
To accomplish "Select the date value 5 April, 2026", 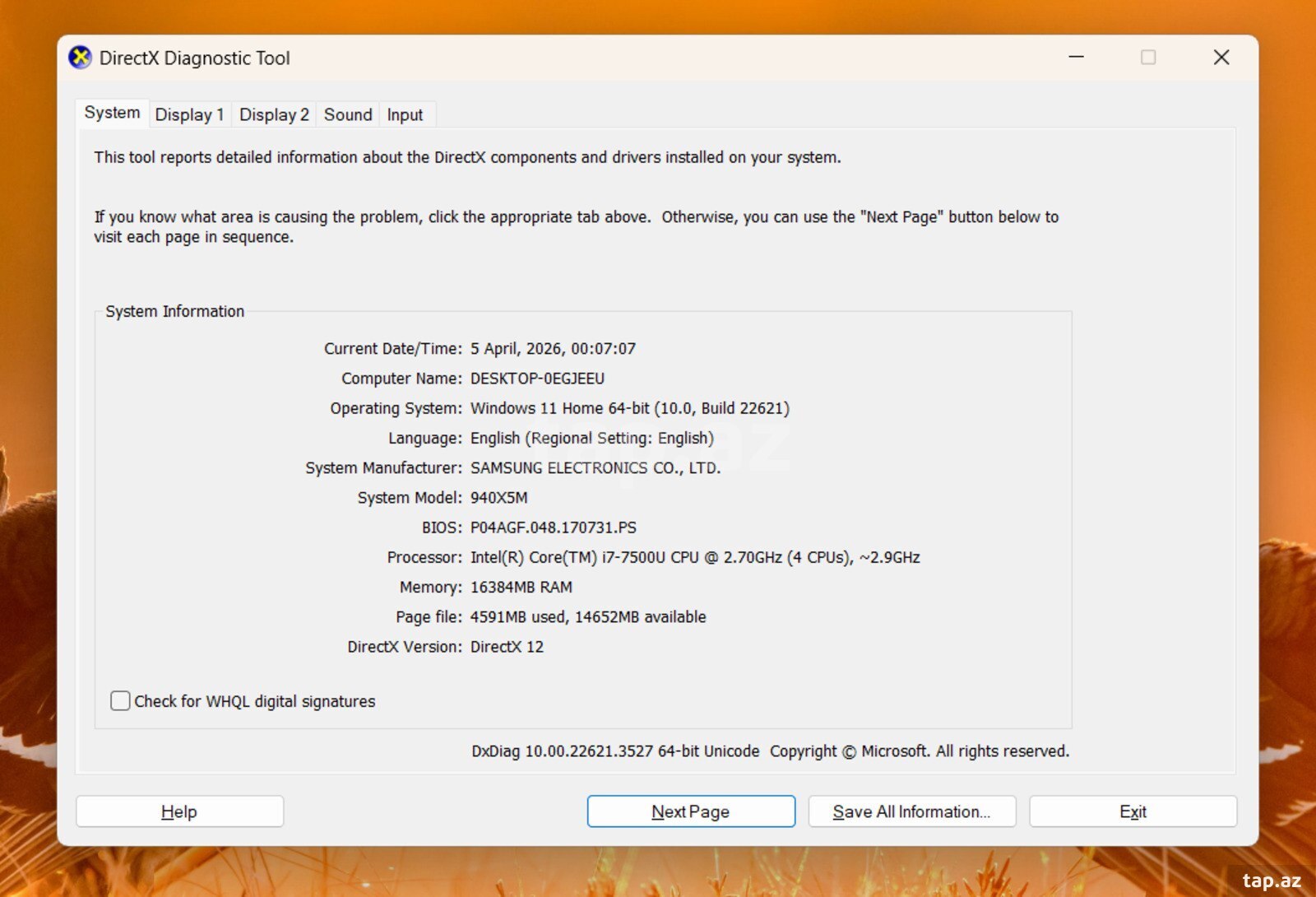I will pos(516,349).
